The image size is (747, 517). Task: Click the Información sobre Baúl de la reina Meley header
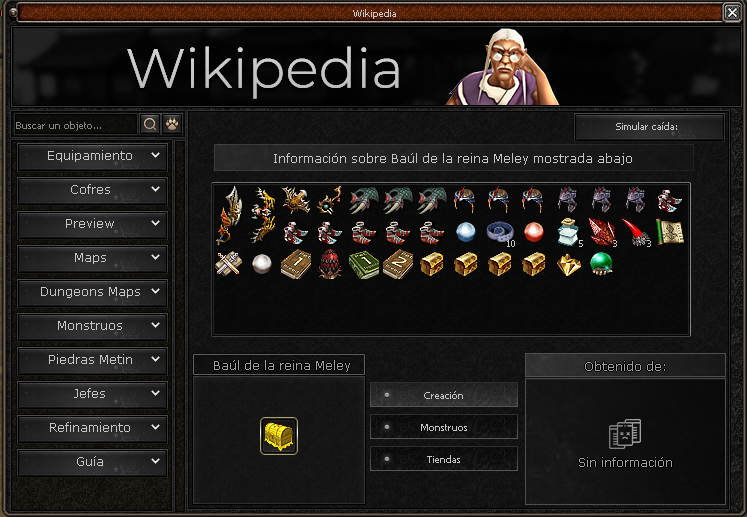click(x=453, y=158)
